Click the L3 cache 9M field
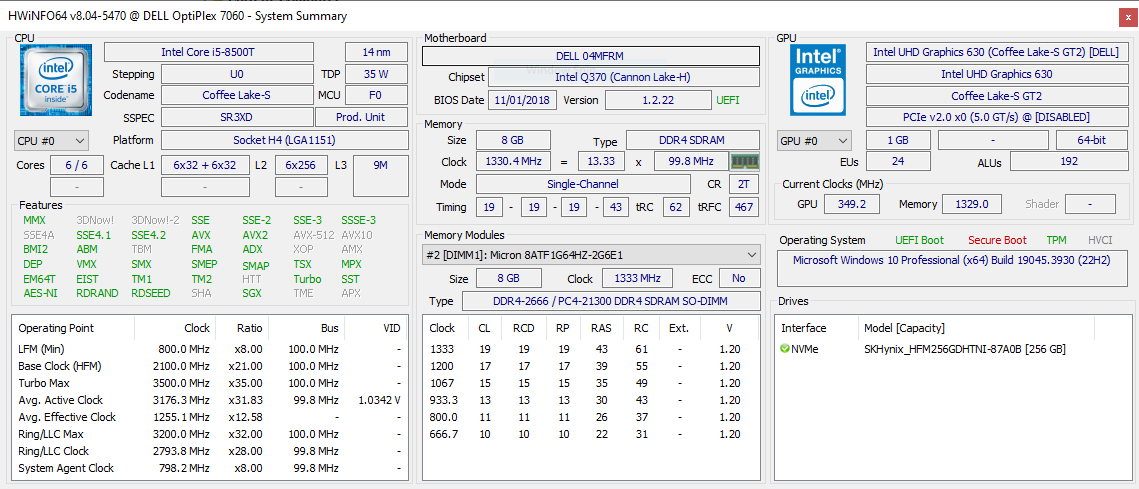Image resolution: width=1139 pixels, height=489 pixels. click(381, 175)
